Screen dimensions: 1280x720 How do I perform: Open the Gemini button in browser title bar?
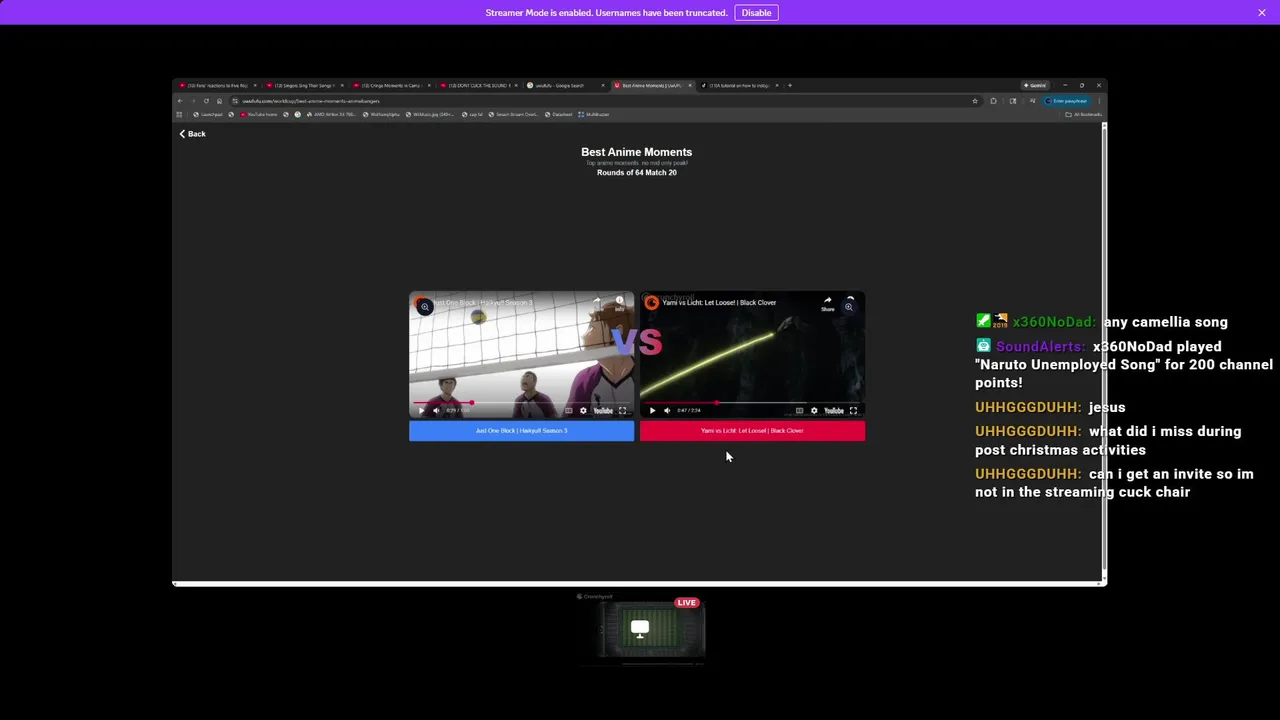(x=1035, y=85)
